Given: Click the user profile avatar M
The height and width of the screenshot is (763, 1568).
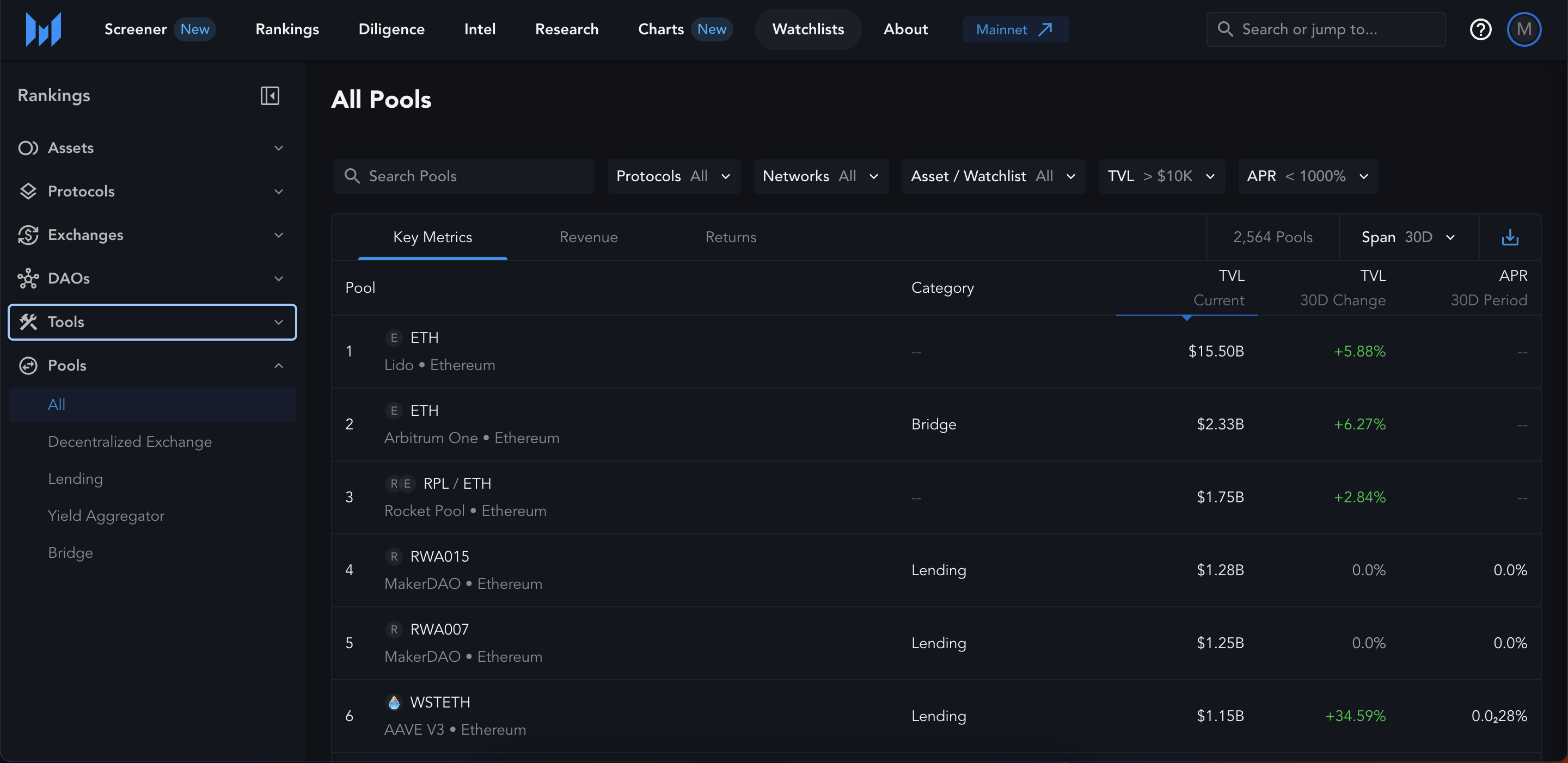Looking at the screenshot, I should click(x=1523, y=29).
